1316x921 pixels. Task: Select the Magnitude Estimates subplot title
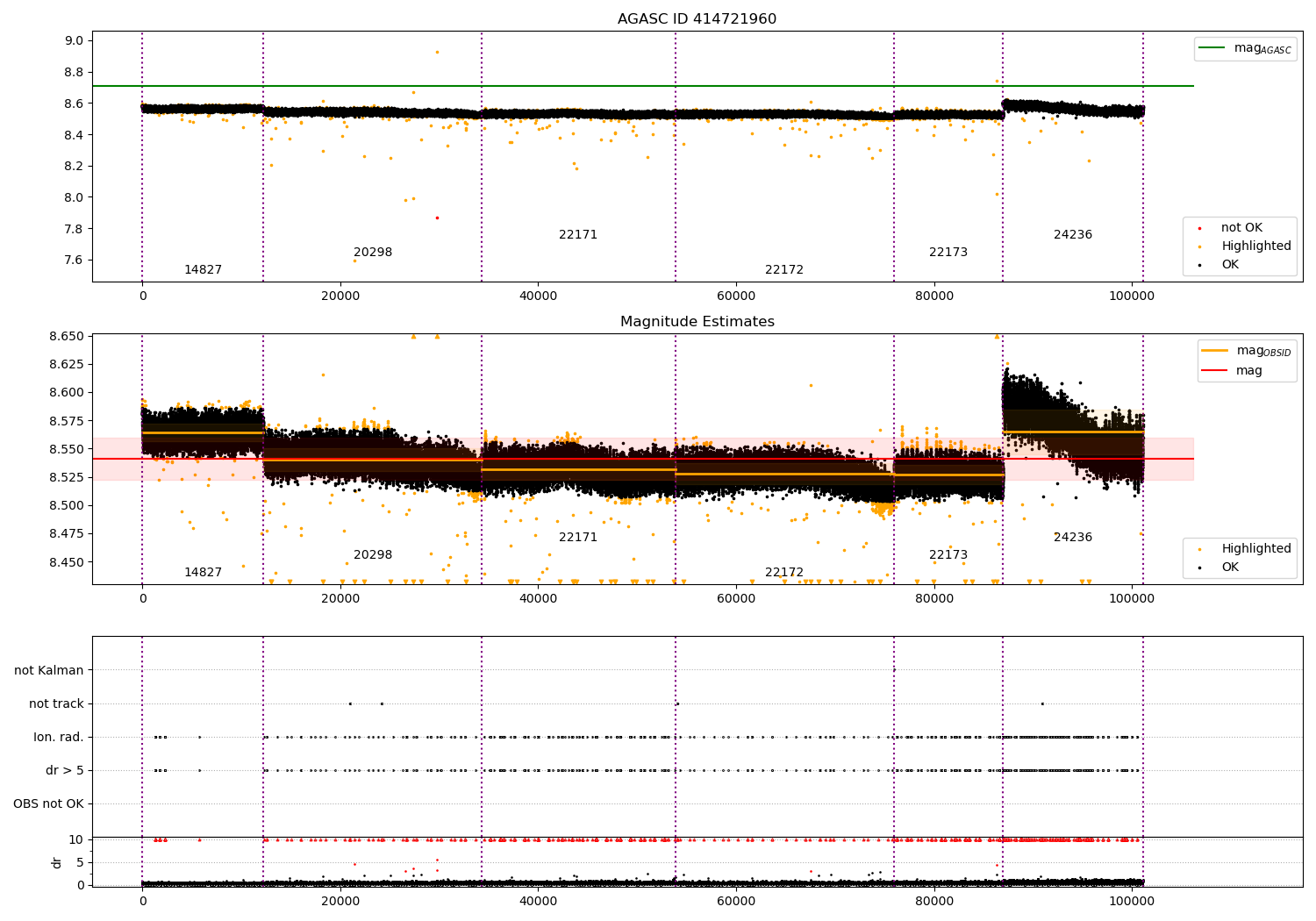click(x=697, y=322)
